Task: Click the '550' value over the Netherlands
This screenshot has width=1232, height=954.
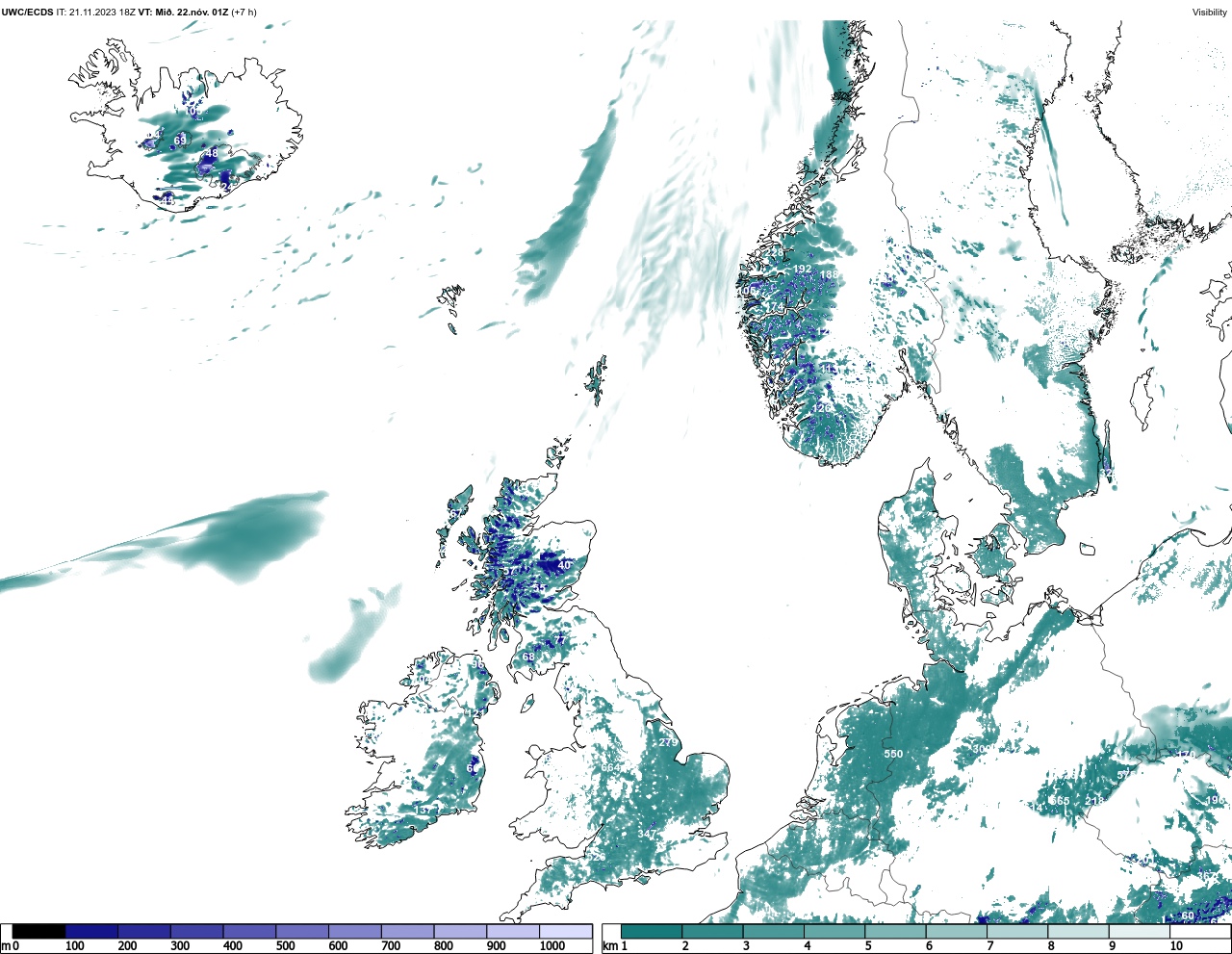Action: [893, 754]
